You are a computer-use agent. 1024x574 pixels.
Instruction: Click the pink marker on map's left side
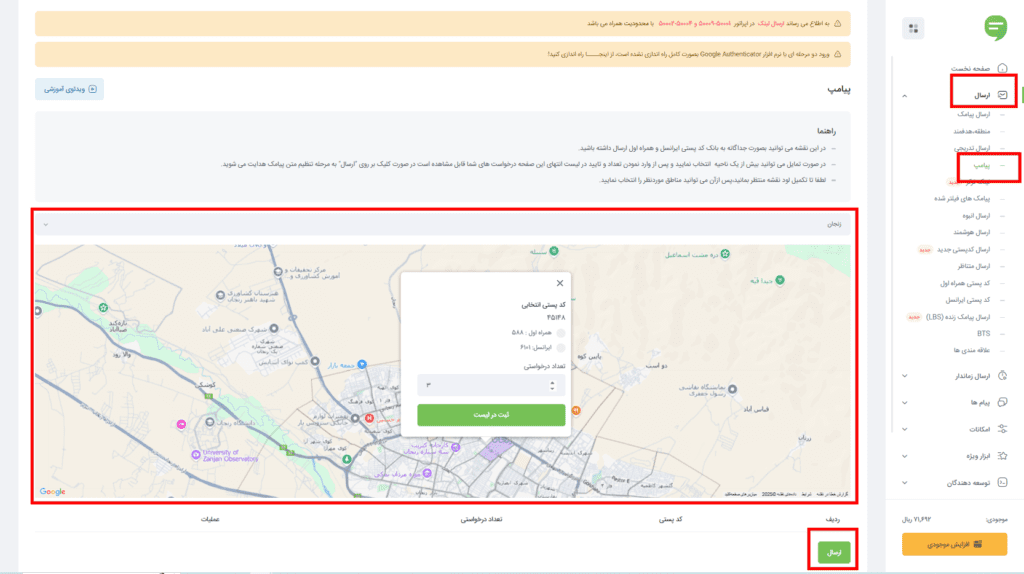coord(182,424)
